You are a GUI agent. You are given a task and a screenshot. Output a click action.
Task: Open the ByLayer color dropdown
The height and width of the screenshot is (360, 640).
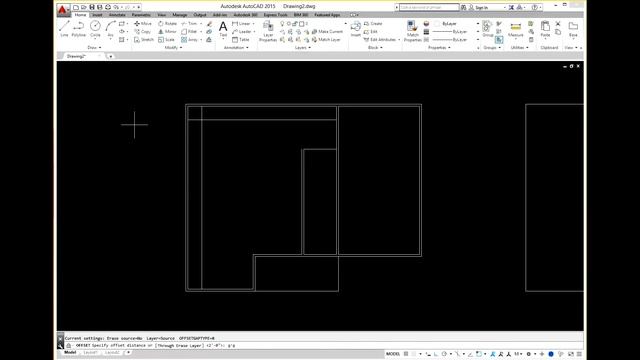tap(478, 24)
